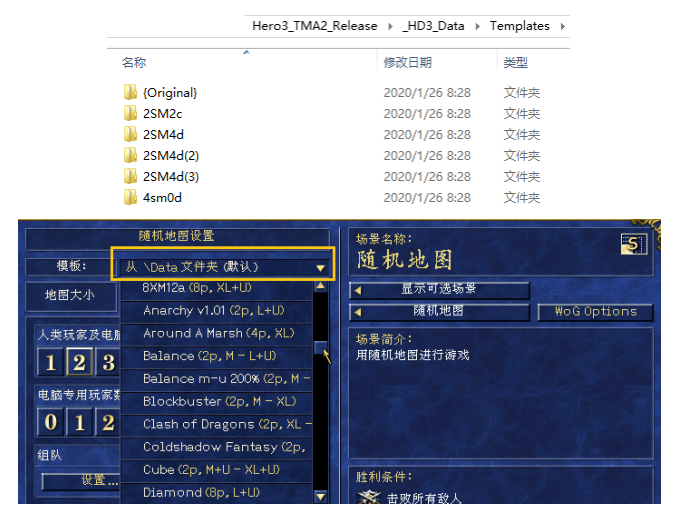Sort by the 修改日期 column header
Image resolution: width=695 pixels, height=511 pixels.
click(407, 62)
